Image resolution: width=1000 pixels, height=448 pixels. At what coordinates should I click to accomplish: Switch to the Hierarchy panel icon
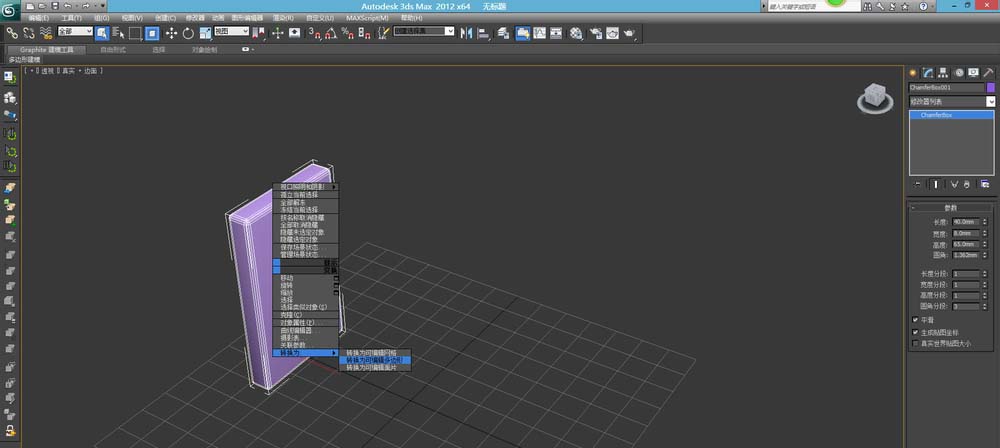pos(943,72)
